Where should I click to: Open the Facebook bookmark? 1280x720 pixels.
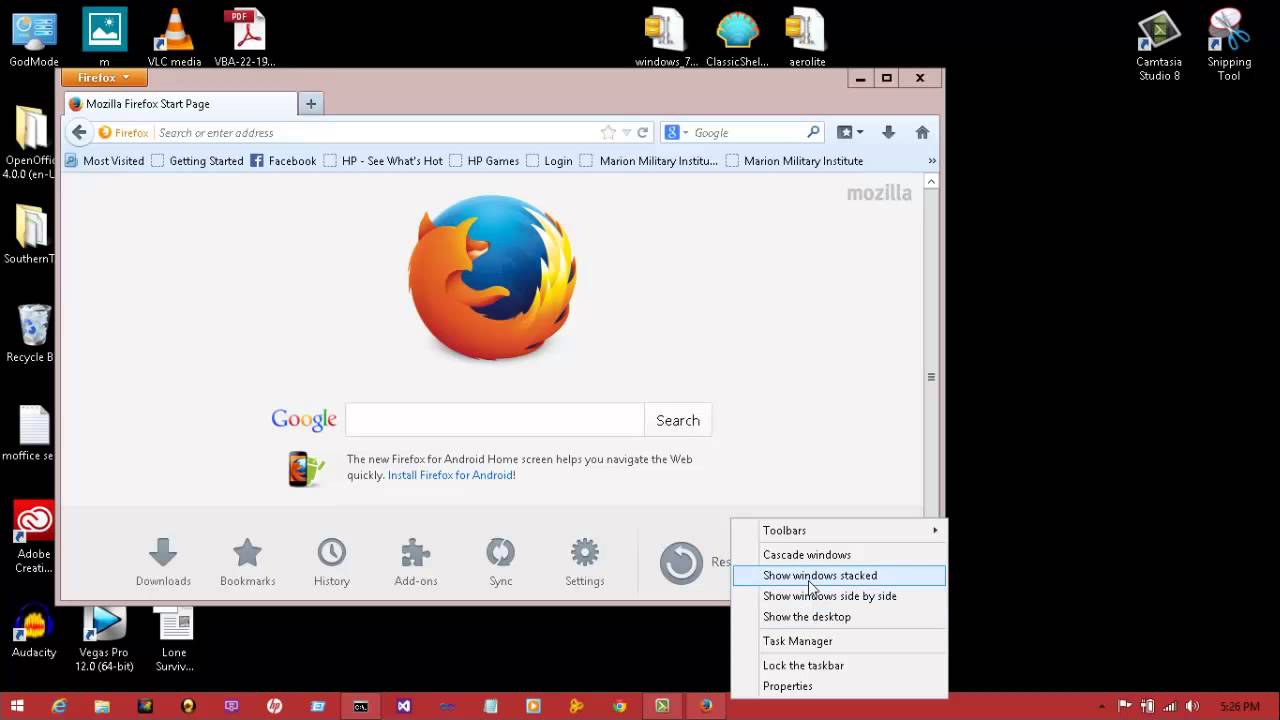[283, 161]
